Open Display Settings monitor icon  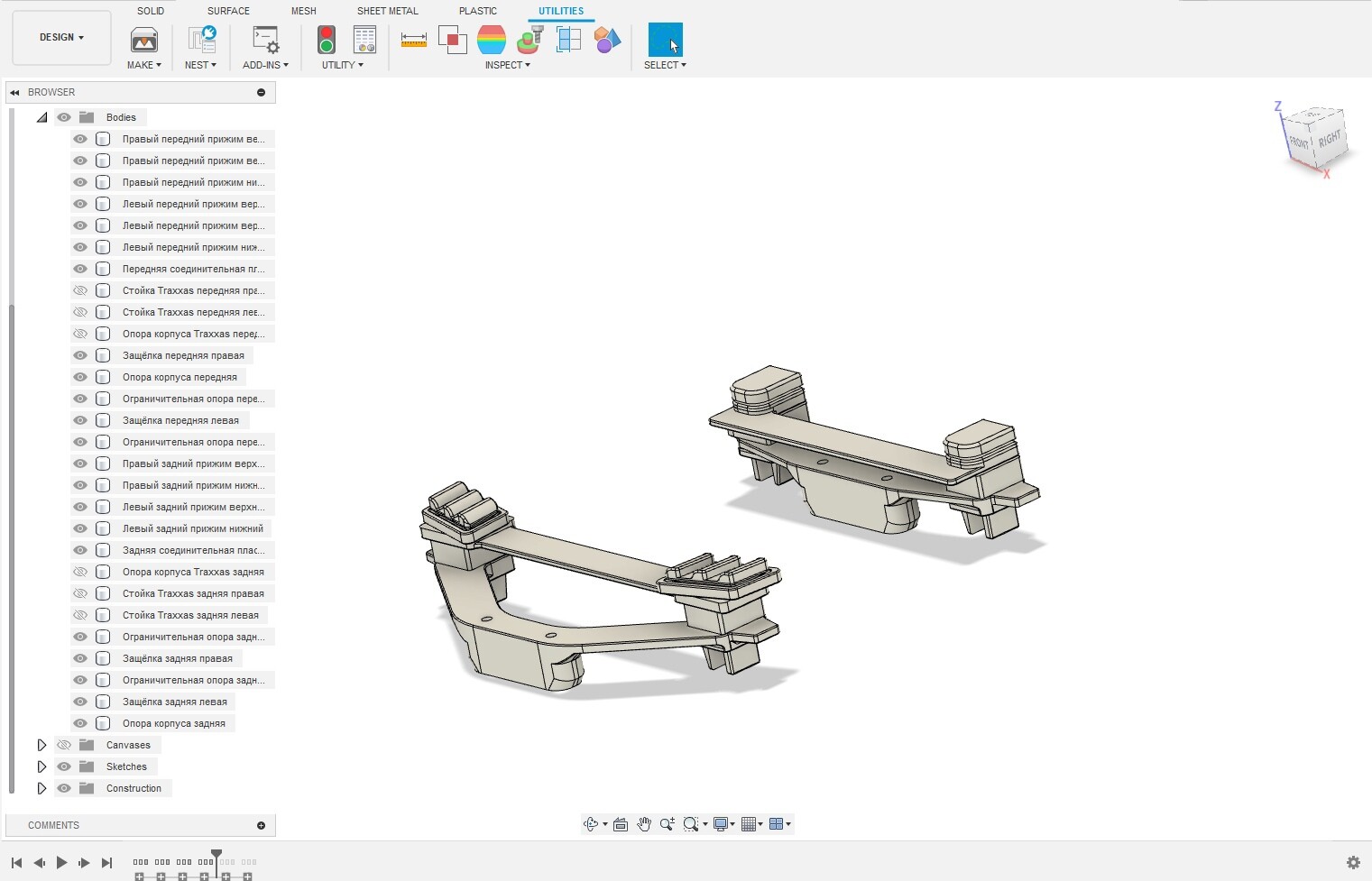(721, 824)
